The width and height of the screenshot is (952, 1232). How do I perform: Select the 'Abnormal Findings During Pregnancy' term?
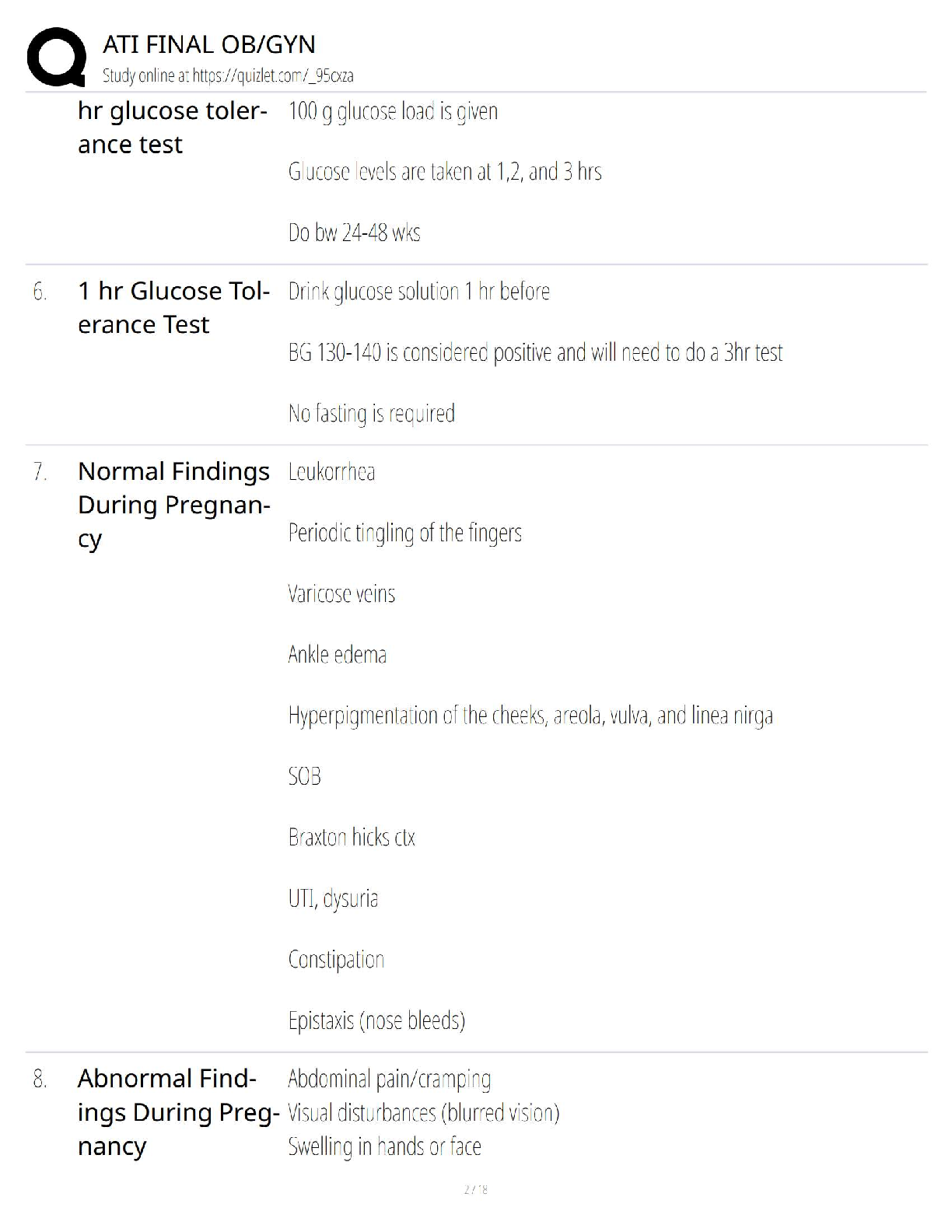[x=178, y=1112]
